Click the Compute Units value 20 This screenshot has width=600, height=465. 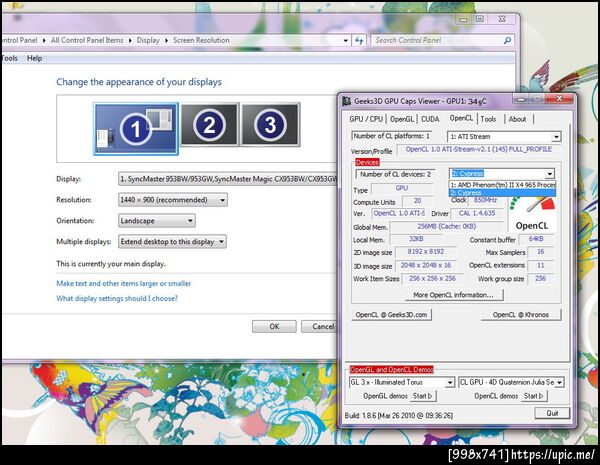(x=417, y=201)
